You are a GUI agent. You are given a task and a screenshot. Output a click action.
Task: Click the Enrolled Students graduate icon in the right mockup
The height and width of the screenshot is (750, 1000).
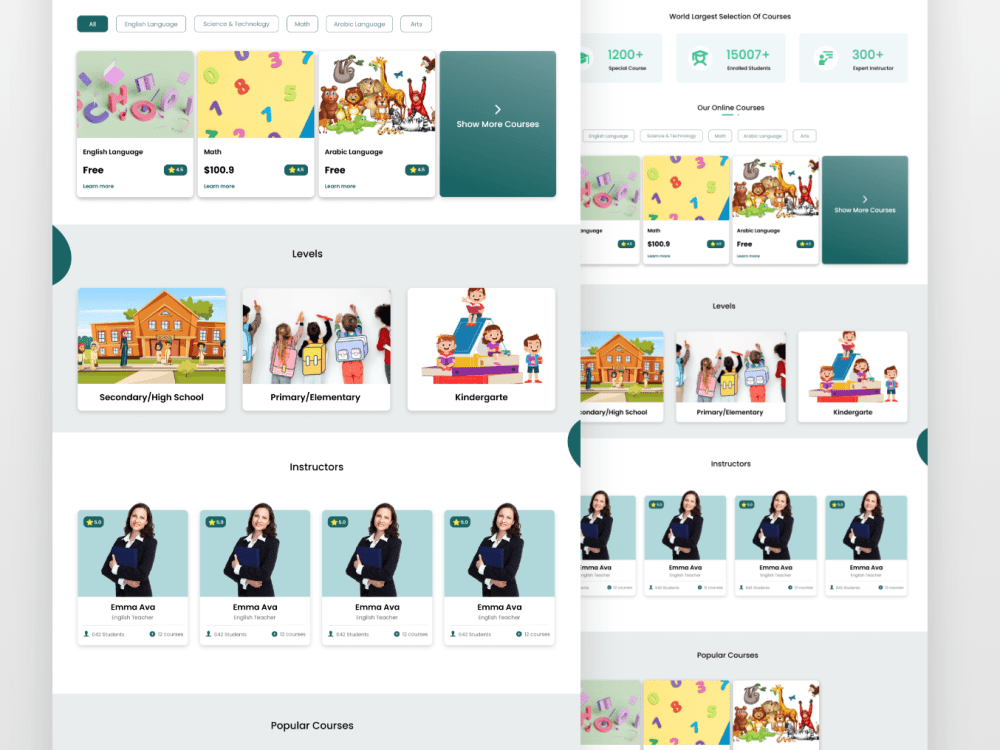point(700,59)
